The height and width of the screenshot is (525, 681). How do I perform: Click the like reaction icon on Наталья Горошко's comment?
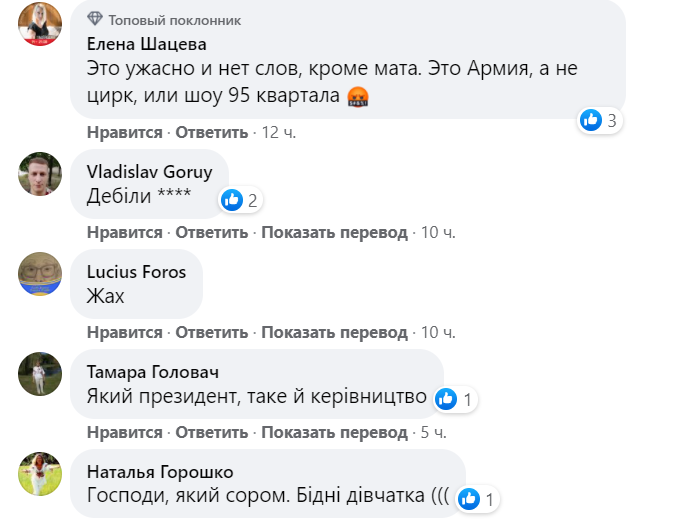point(468,499)
